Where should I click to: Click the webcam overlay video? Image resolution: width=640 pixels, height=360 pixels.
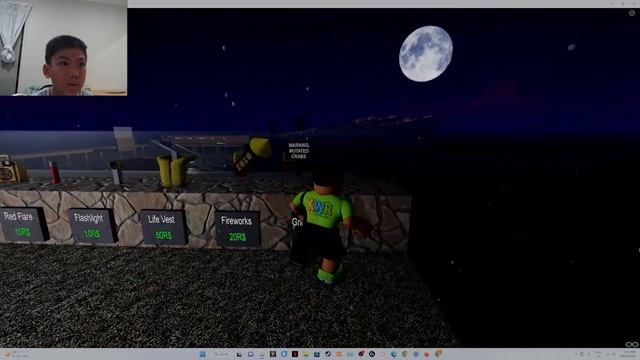63,48
